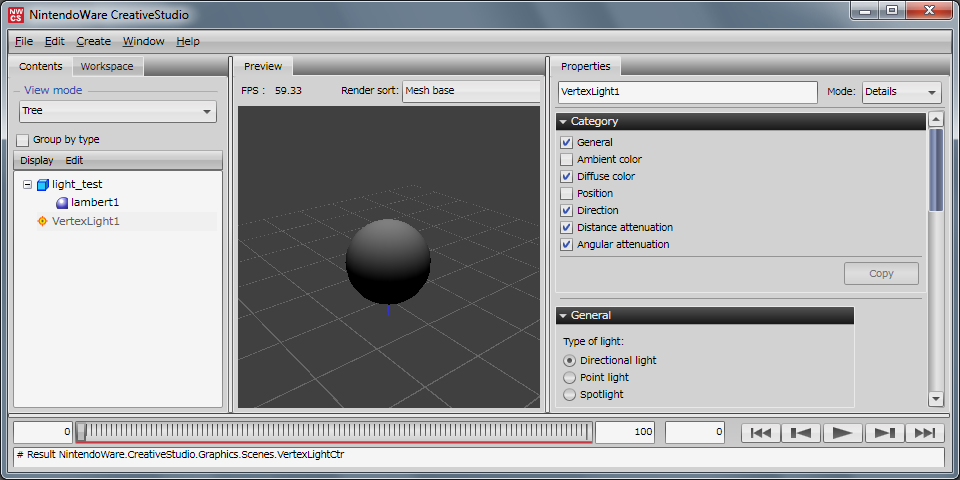Enable the Ambient color checkbox

tap(567, 160)
